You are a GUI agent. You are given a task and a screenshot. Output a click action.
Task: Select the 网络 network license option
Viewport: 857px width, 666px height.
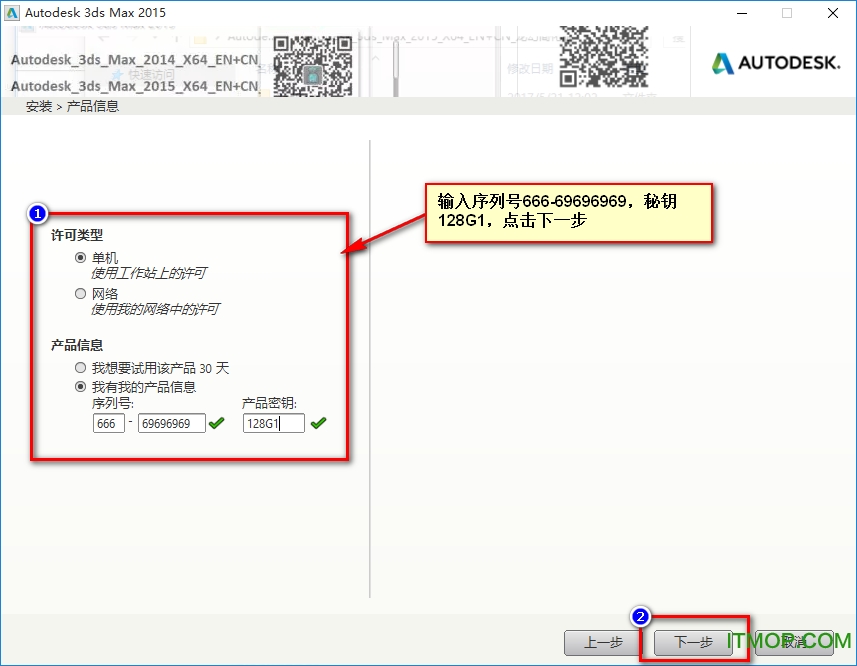pyautogui.click(x=80, y=293)
